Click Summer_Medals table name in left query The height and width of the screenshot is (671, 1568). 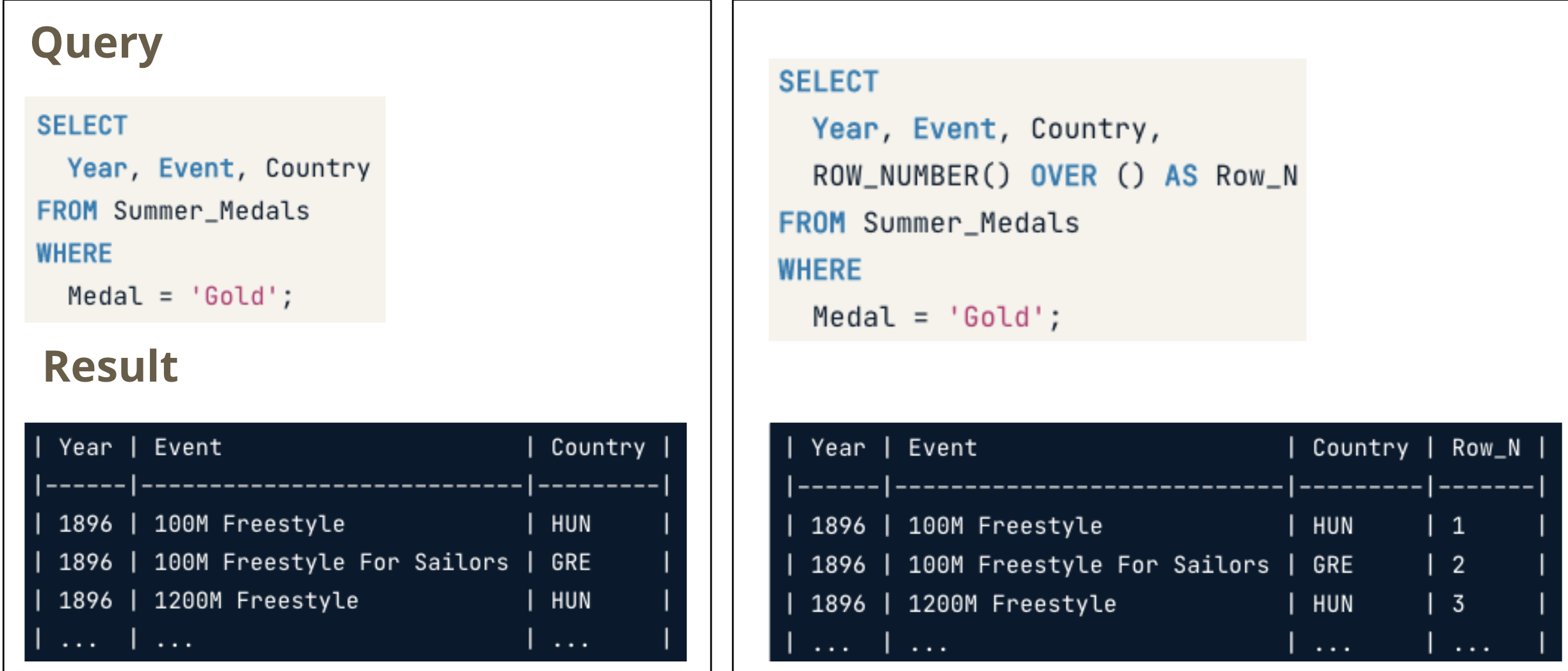pos(211,211)
